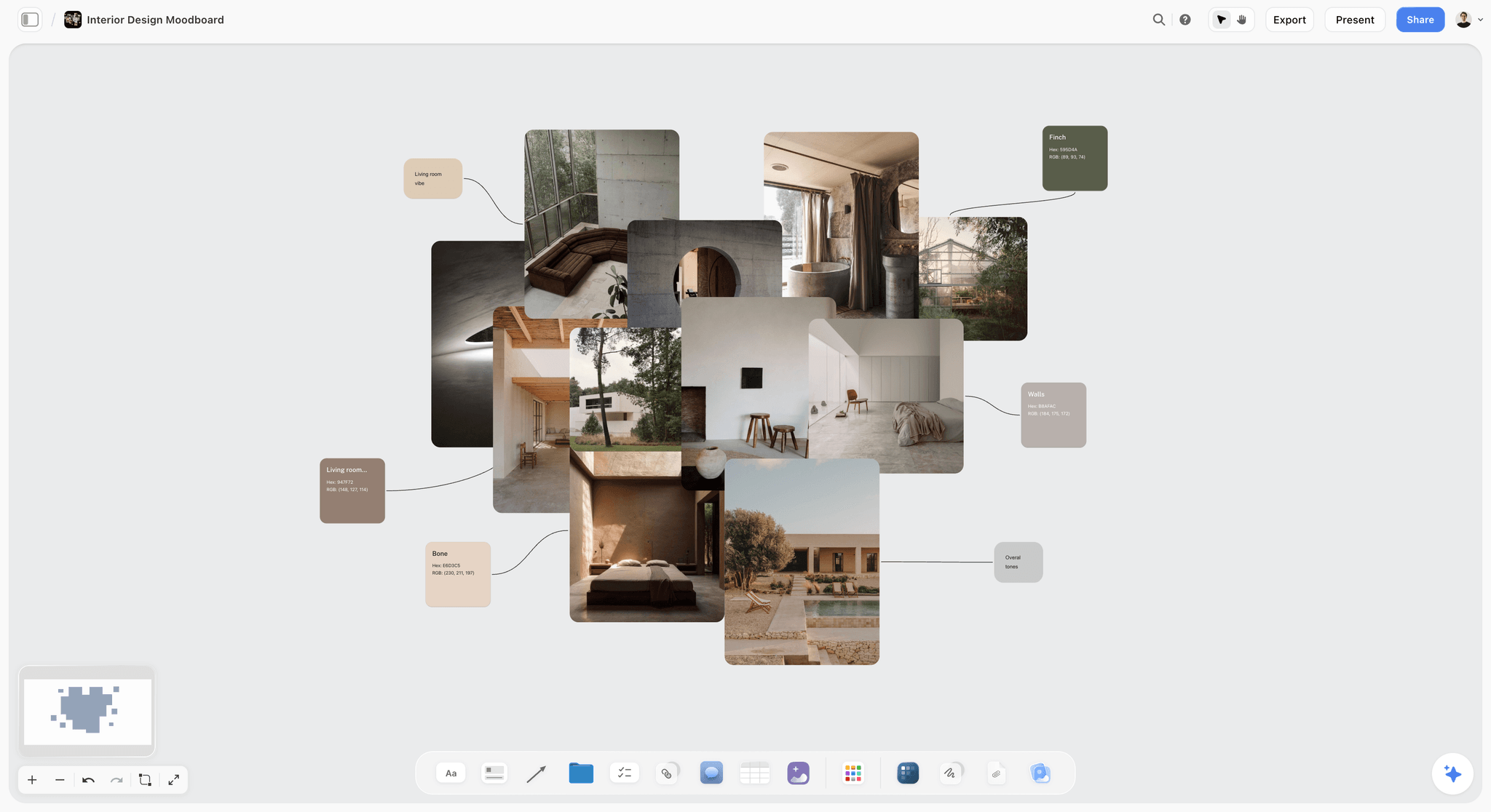Screen dimensions: 1491x812
Task: Add an image with purple image tool
Action: pyautogui.click(x=798, y=773)
